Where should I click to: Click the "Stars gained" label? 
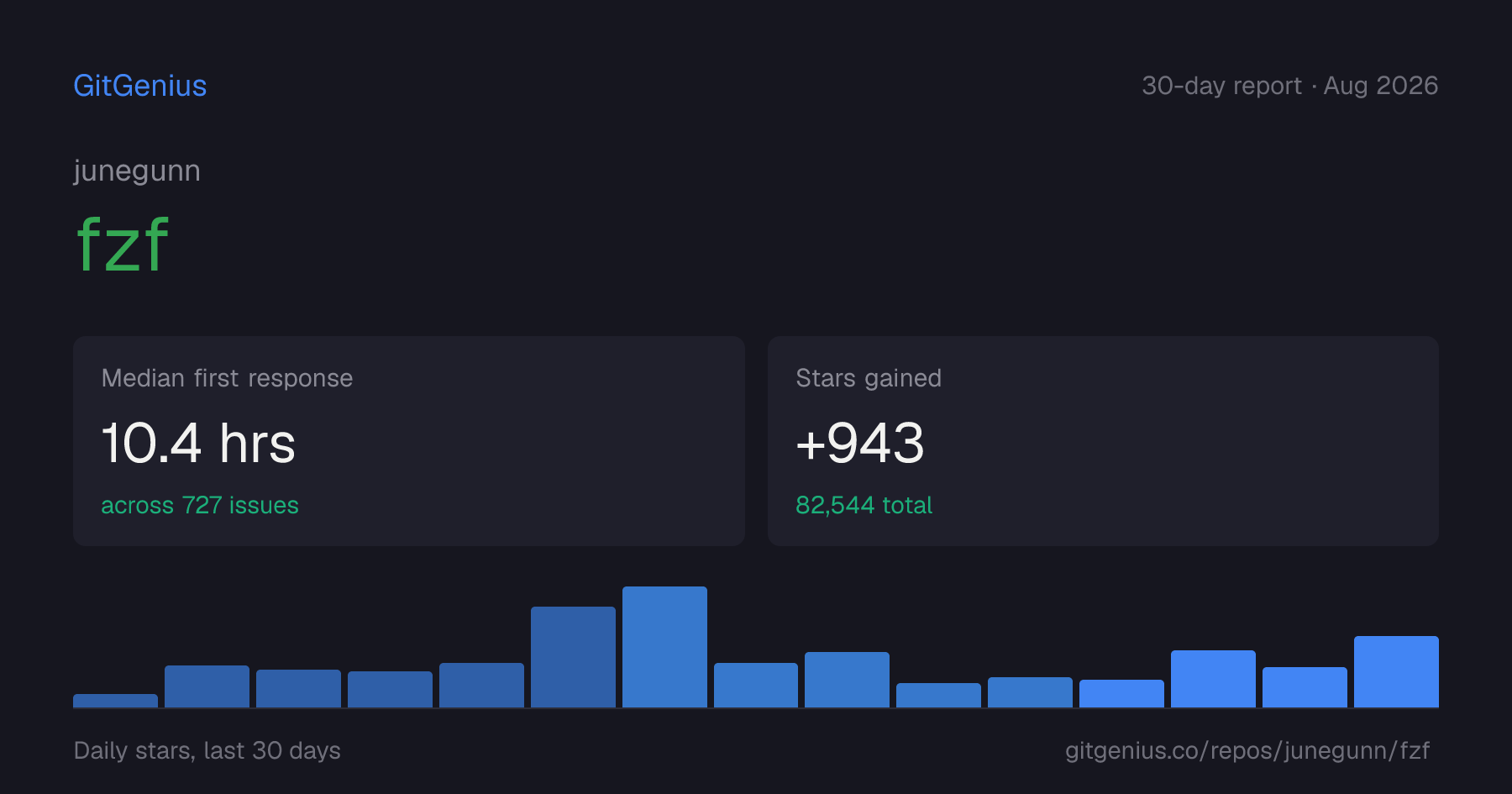click(x=869, y=378)
